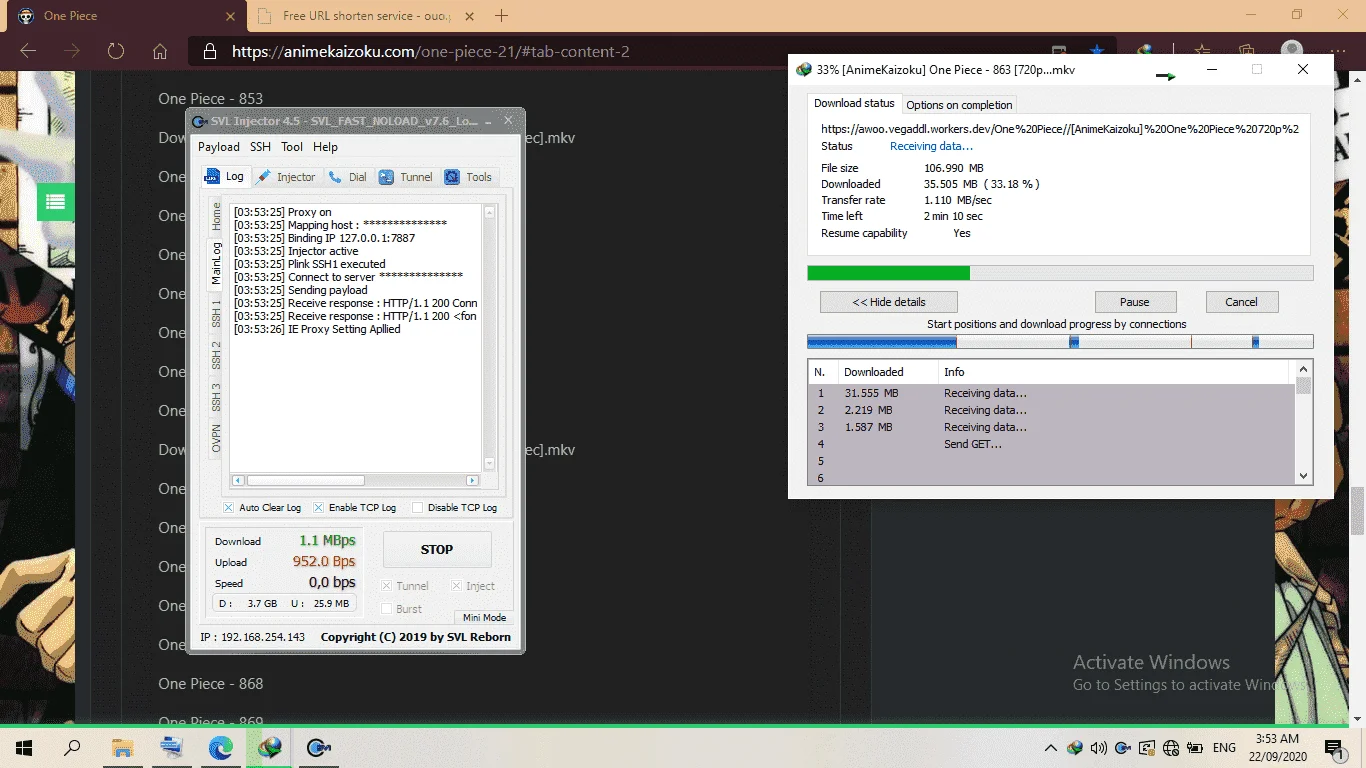The height and width of the screenshot is (768, 1366).
Task: Close the One Piece browser tab
Action: (x=229, y=16)
